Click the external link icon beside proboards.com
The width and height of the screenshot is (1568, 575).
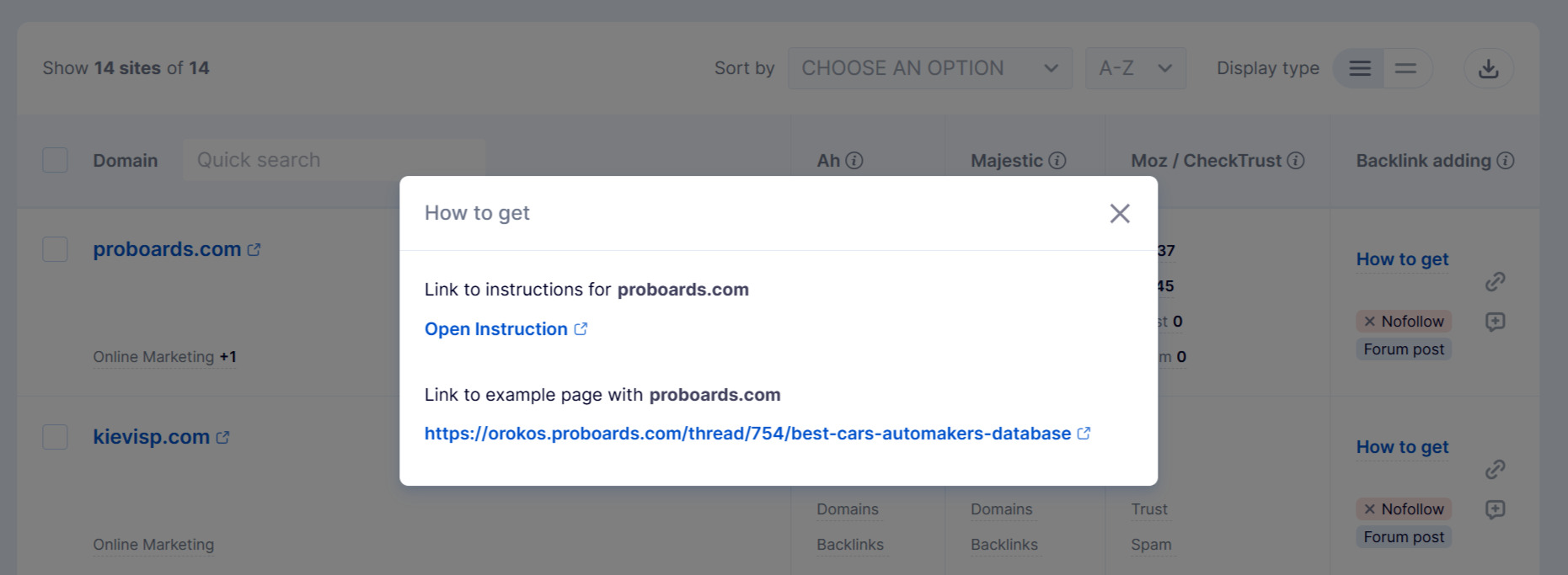255,248
